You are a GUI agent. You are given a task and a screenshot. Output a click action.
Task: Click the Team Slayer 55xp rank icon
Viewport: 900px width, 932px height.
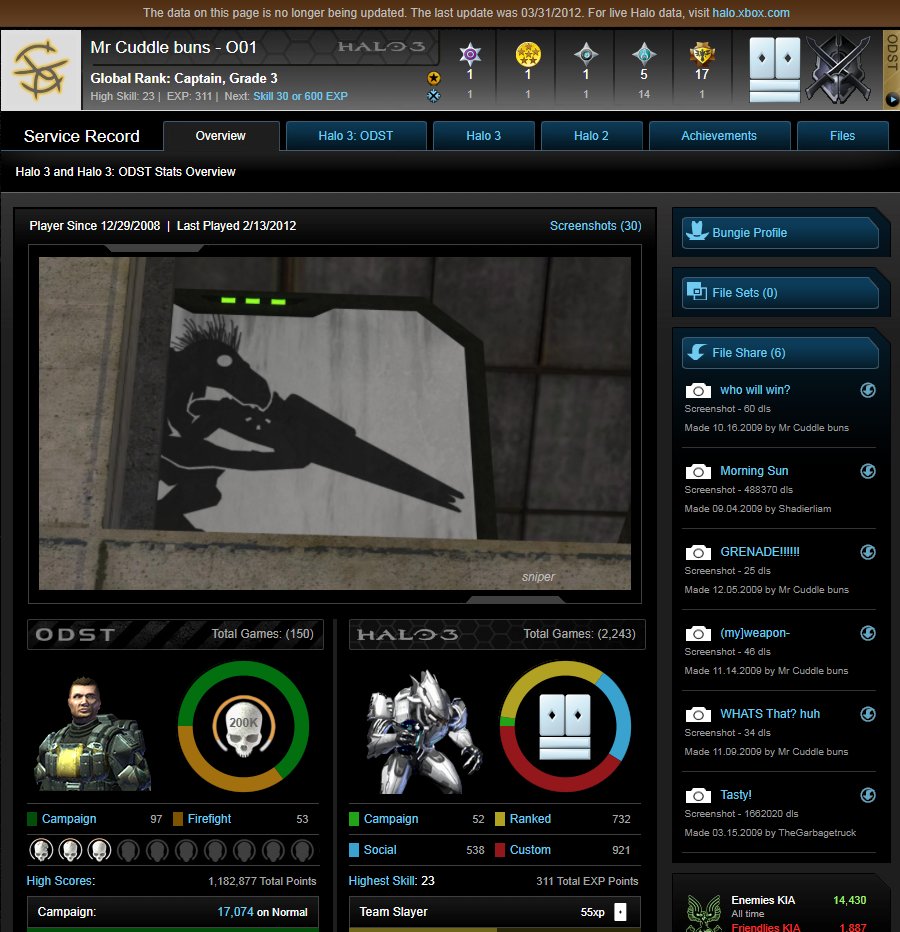pyautogui.click(x=620, y=912)
